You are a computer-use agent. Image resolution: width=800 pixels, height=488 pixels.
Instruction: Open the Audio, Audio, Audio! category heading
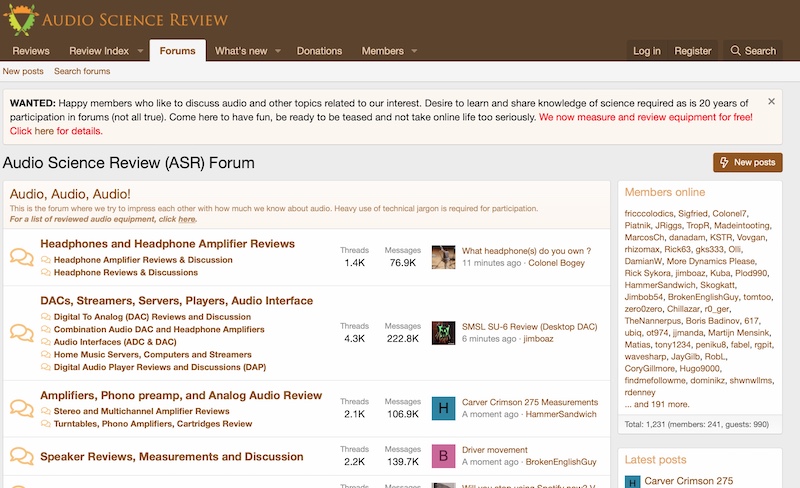point(70,194)
